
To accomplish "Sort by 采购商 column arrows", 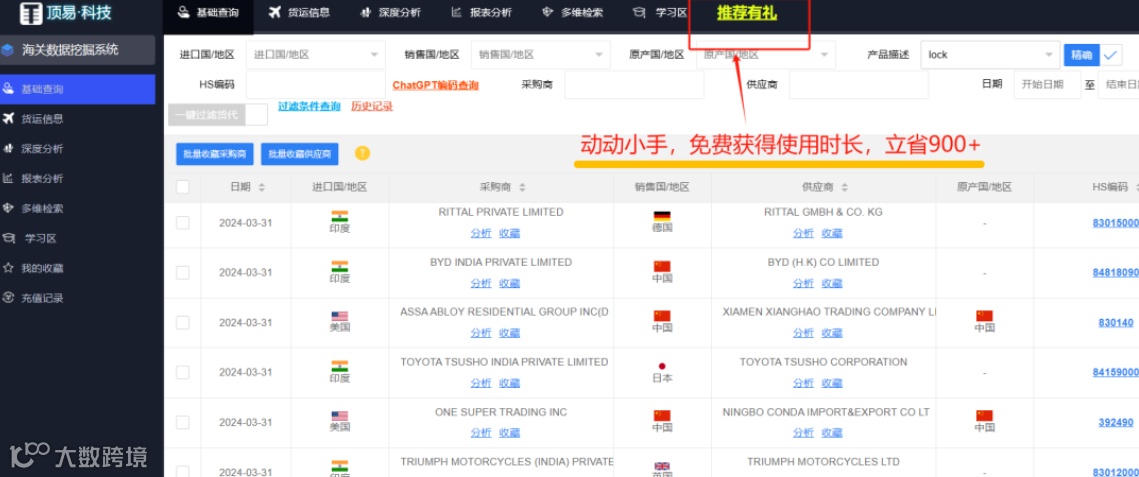I will [522, 187].
